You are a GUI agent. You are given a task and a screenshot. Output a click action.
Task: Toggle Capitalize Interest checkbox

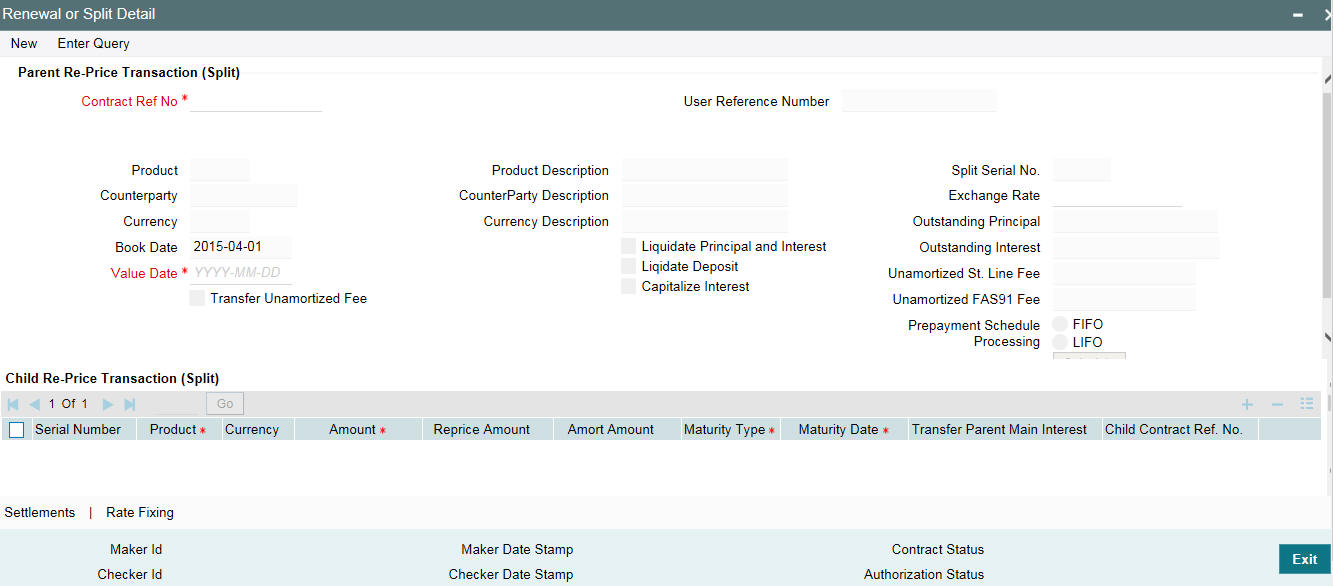click(x=629, y=286)
